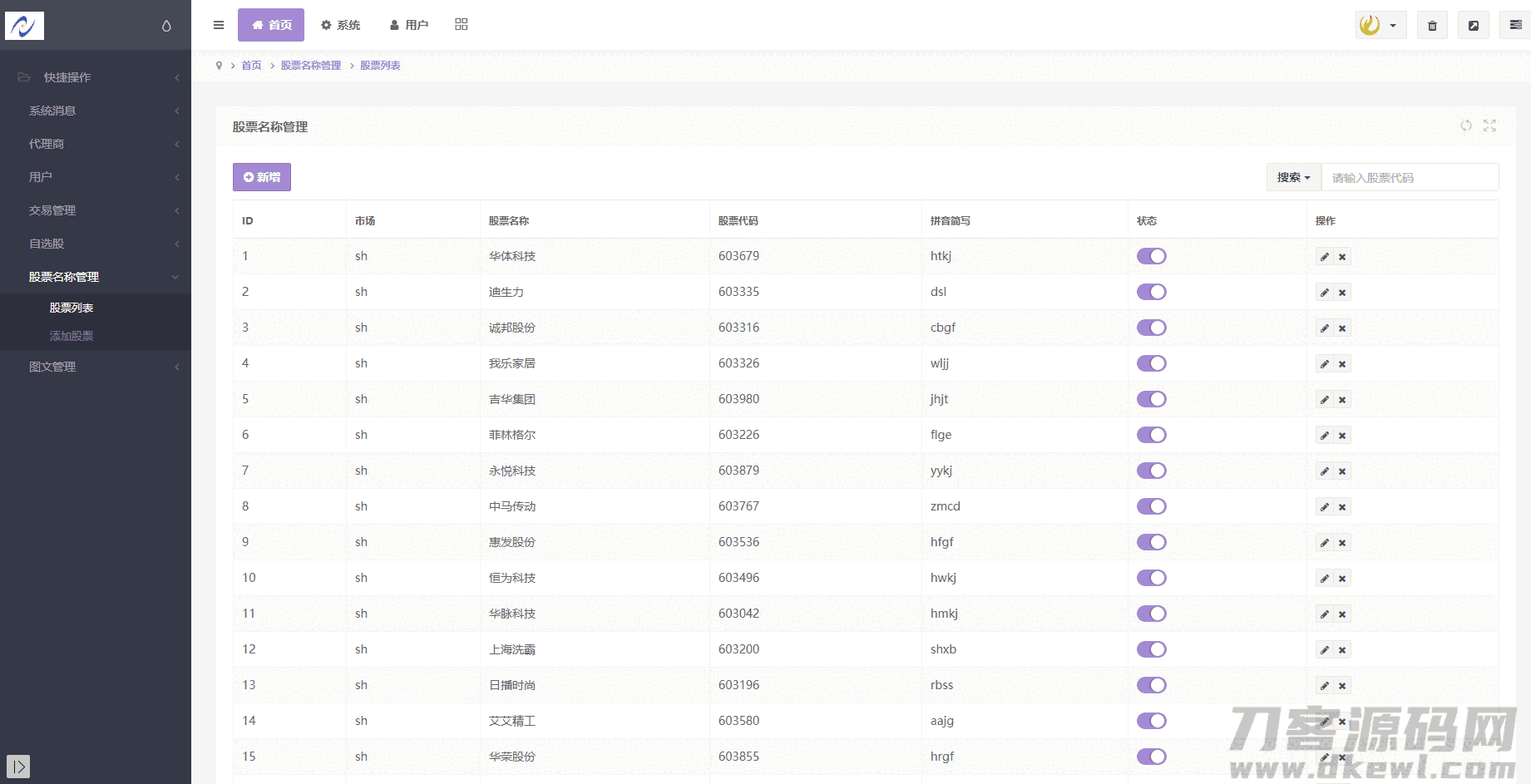Open the grid apps icon in top bar
Viewport: 1531px width, 784px height.
pos(462,25)
